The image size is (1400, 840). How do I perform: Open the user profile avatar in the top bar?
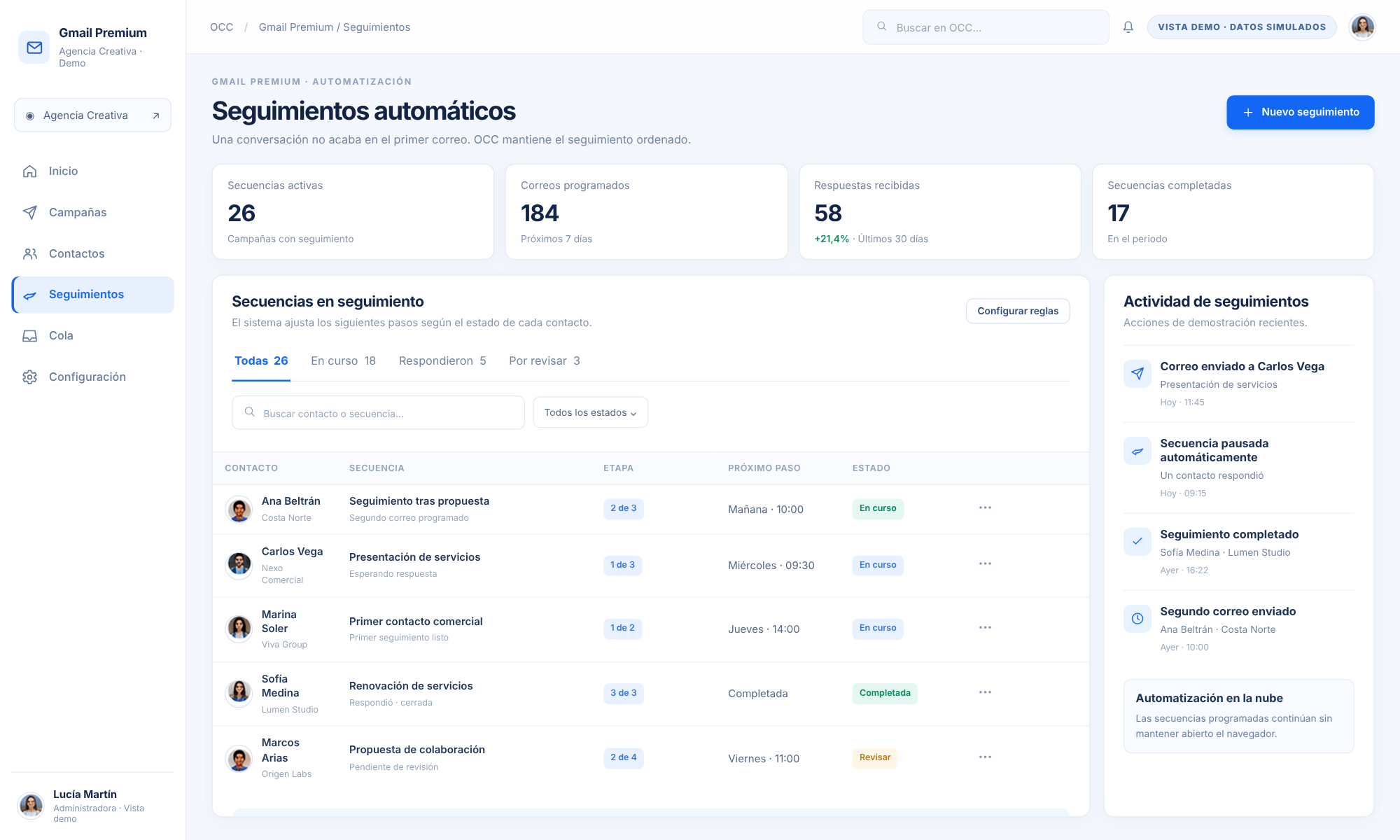pyautogui.click(x=1362, y=27)
